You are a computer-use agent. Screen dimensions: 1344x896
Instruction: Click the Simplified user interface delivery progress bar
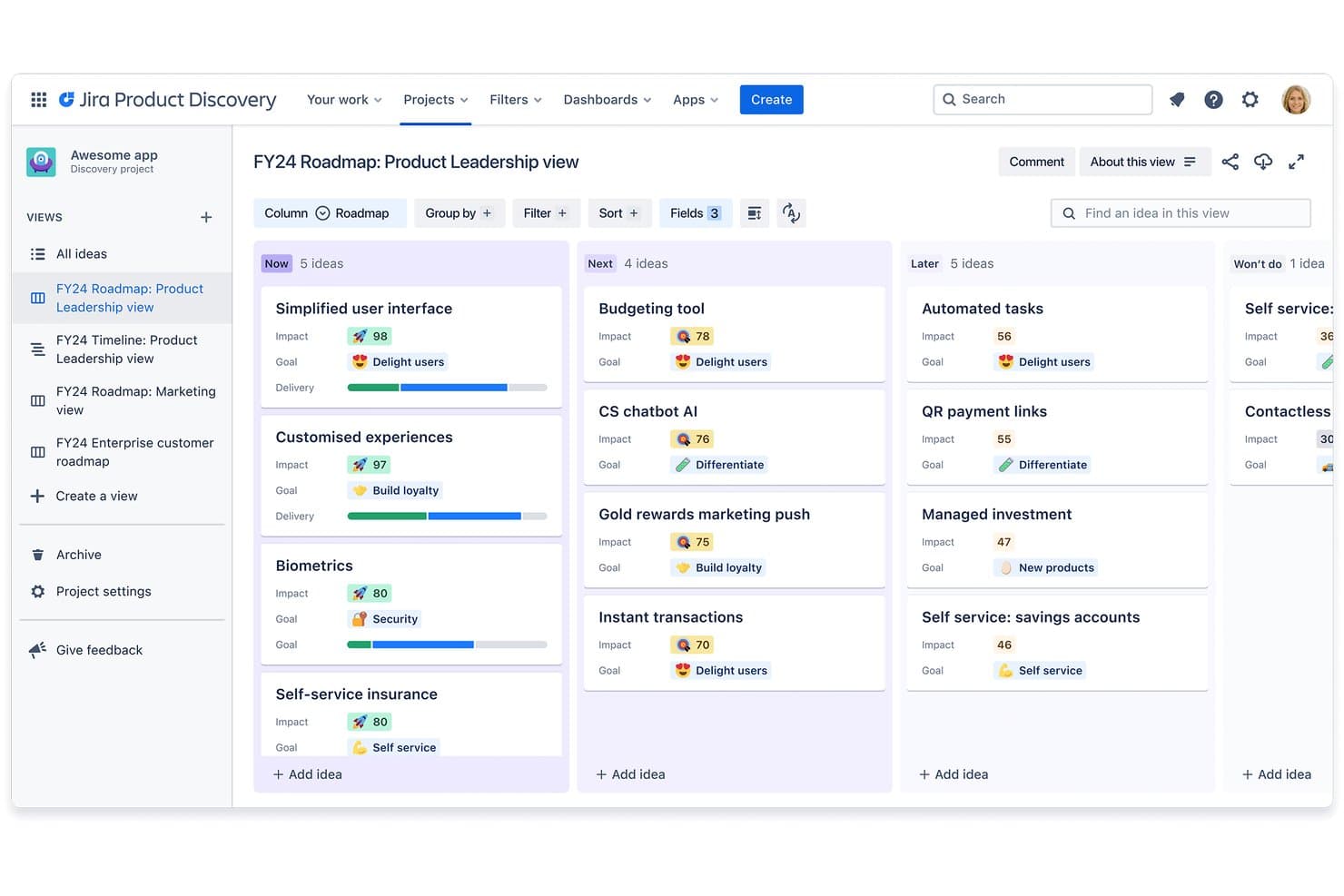click(x=447, y=388)
